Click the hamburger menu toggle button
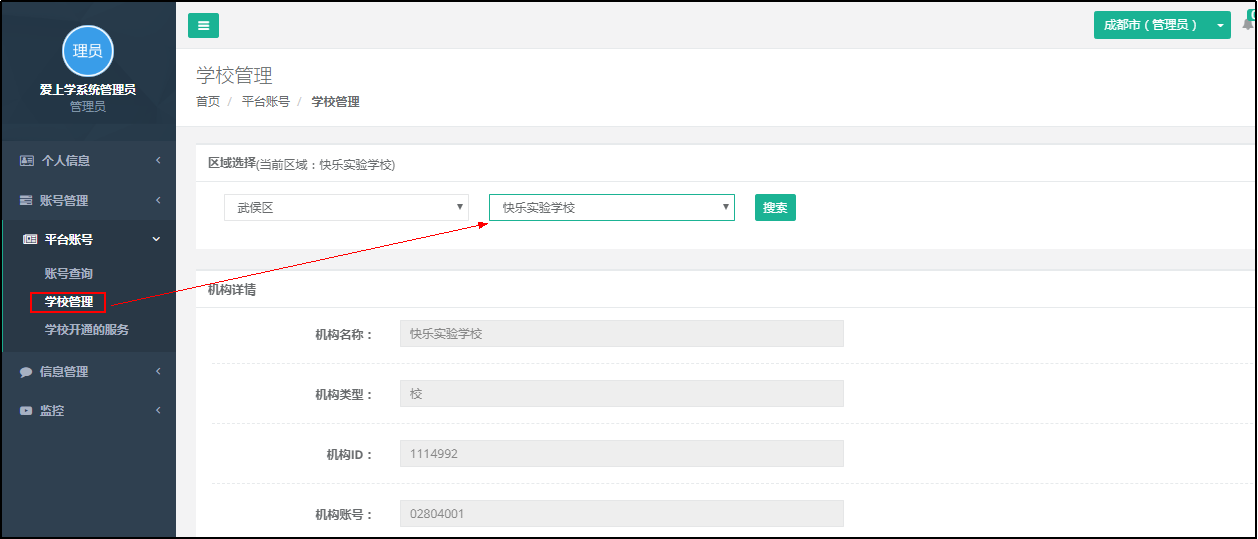This screenshot has height=539, width=1258. [203, 26]
